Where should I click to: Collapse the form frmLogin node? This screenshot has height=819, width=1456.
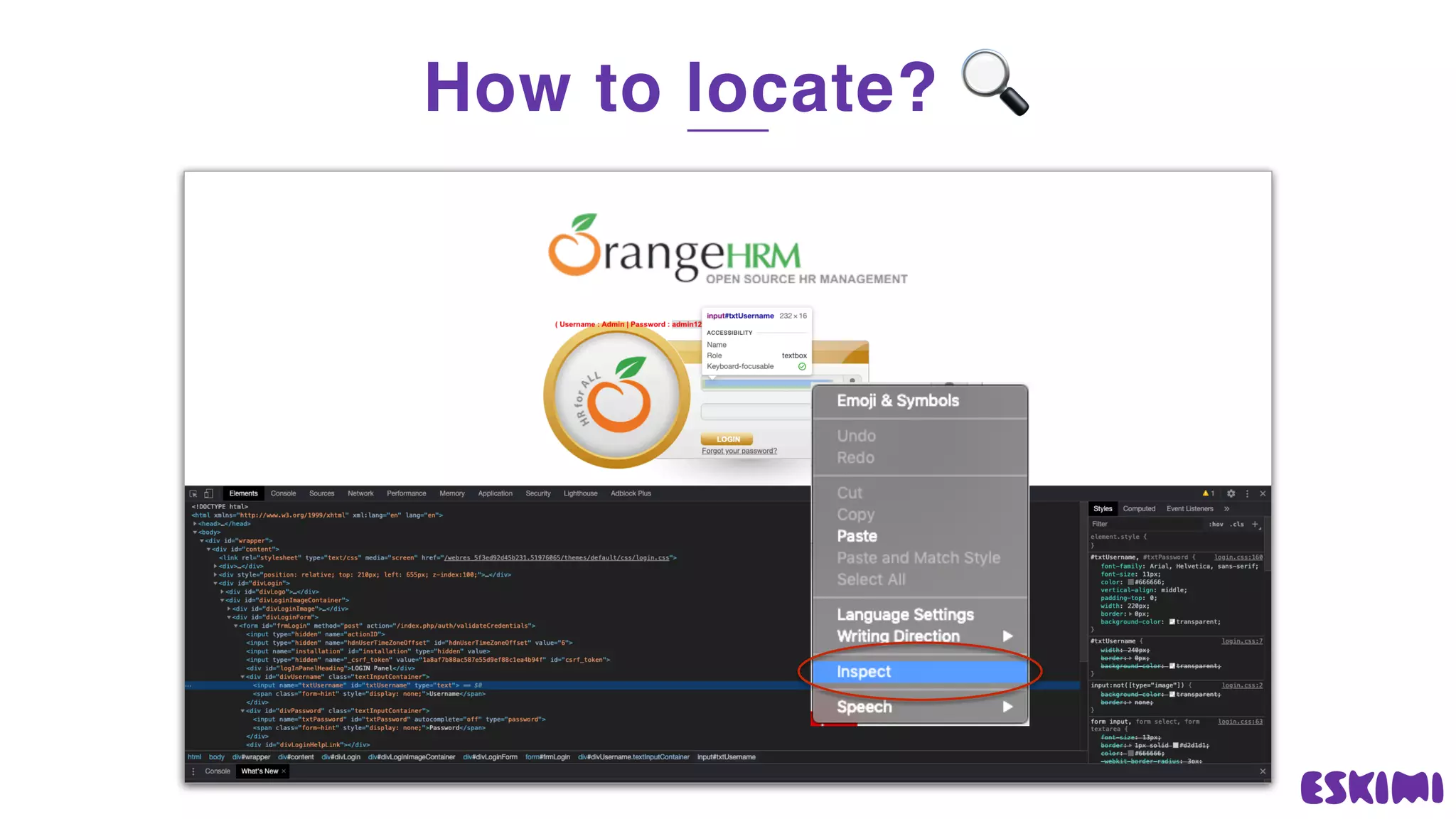click(236, 626)
